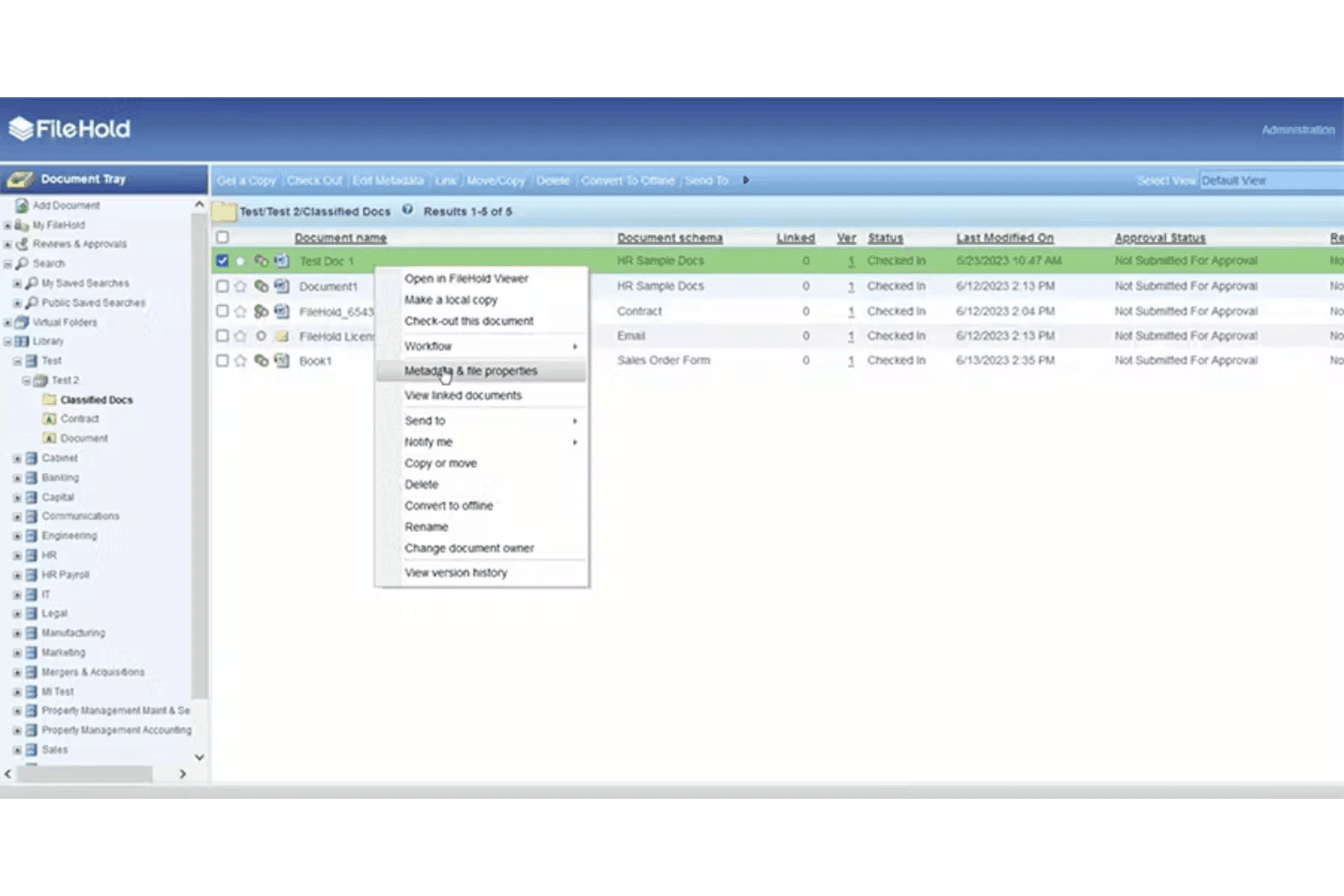Click the help icon next to Classified Docs
This screenshot has width=1344, height=896.
(x=408, y=210)
